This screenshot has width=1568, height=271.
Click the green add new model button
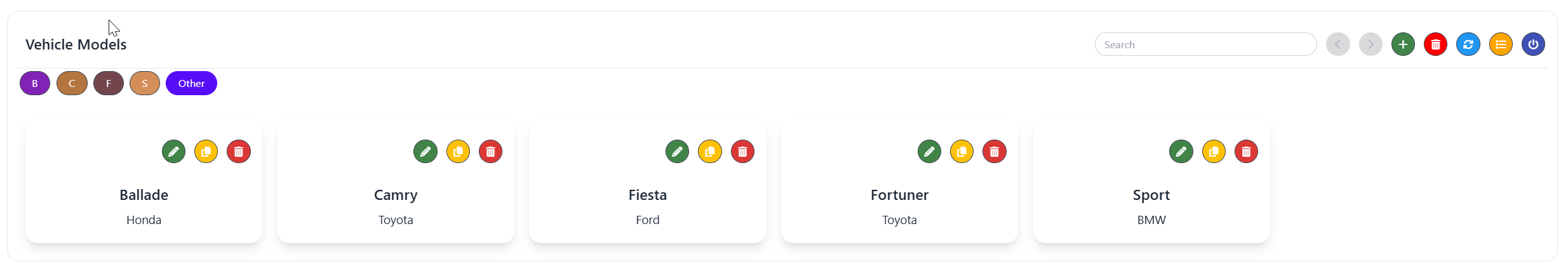tap(1403, 44)
